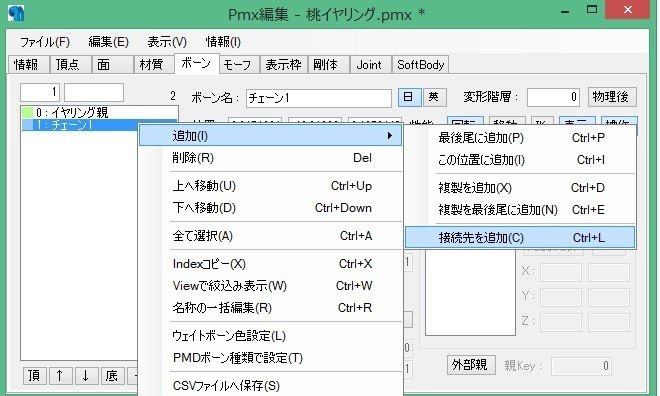Toggle the 英 language button

click(434, 97)
